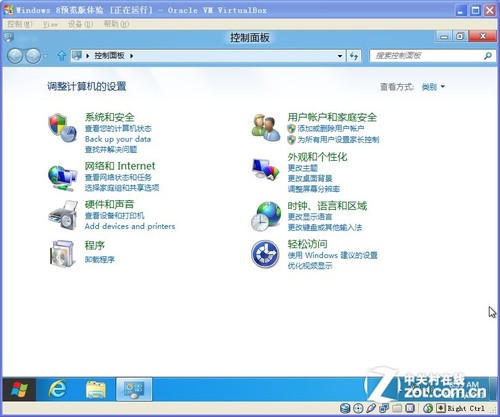Open File Explorer from the taskbar

click(x=96, y=389)
